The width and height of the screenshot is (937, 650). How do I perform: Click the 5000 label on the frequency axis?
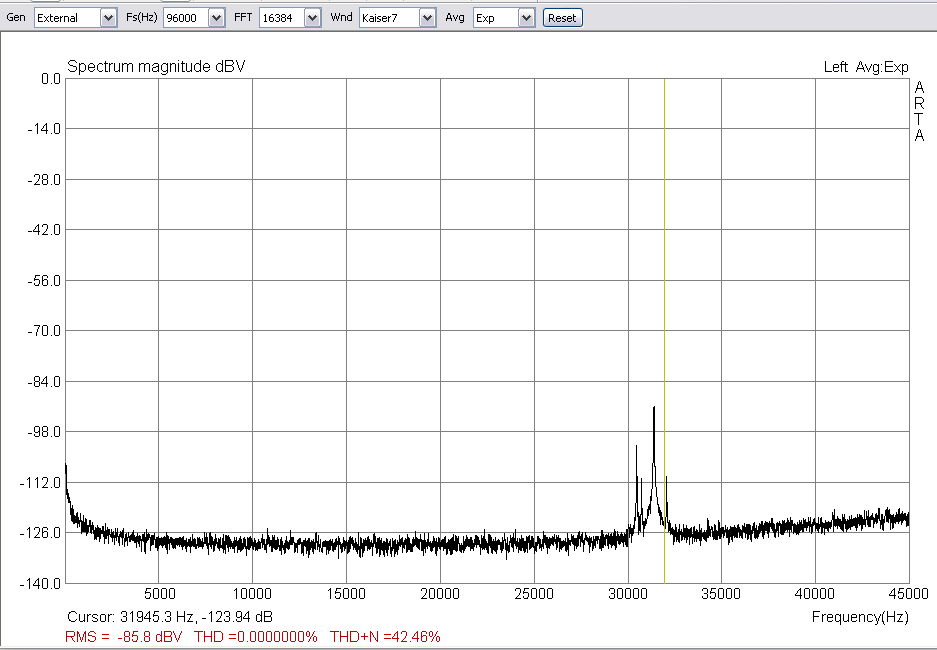click(x=160, y=594)
